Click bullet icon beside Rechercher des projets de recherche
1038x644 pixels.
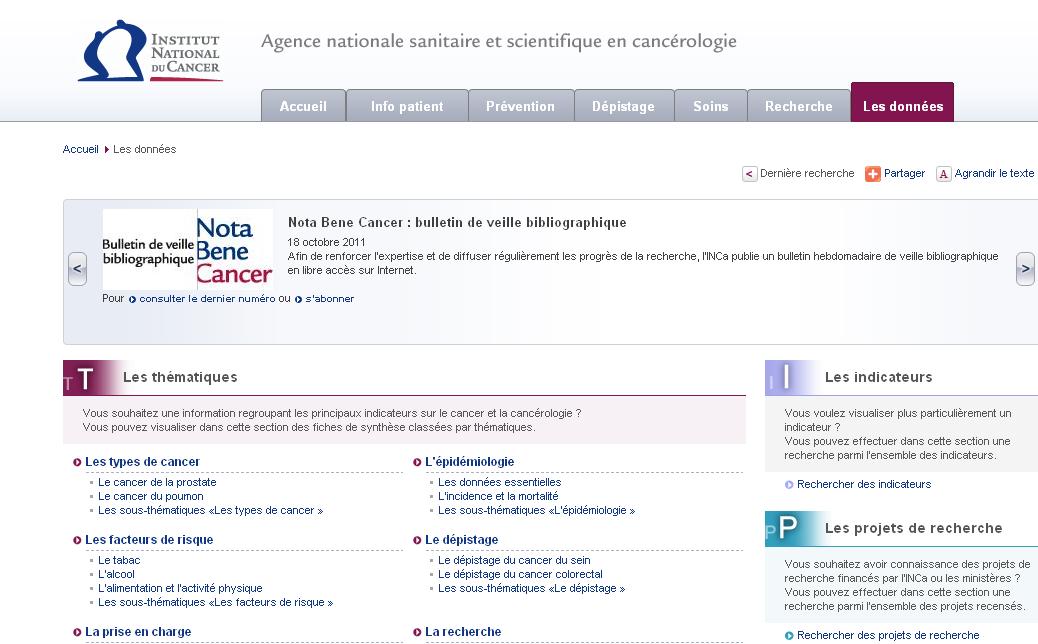[789, 635]
